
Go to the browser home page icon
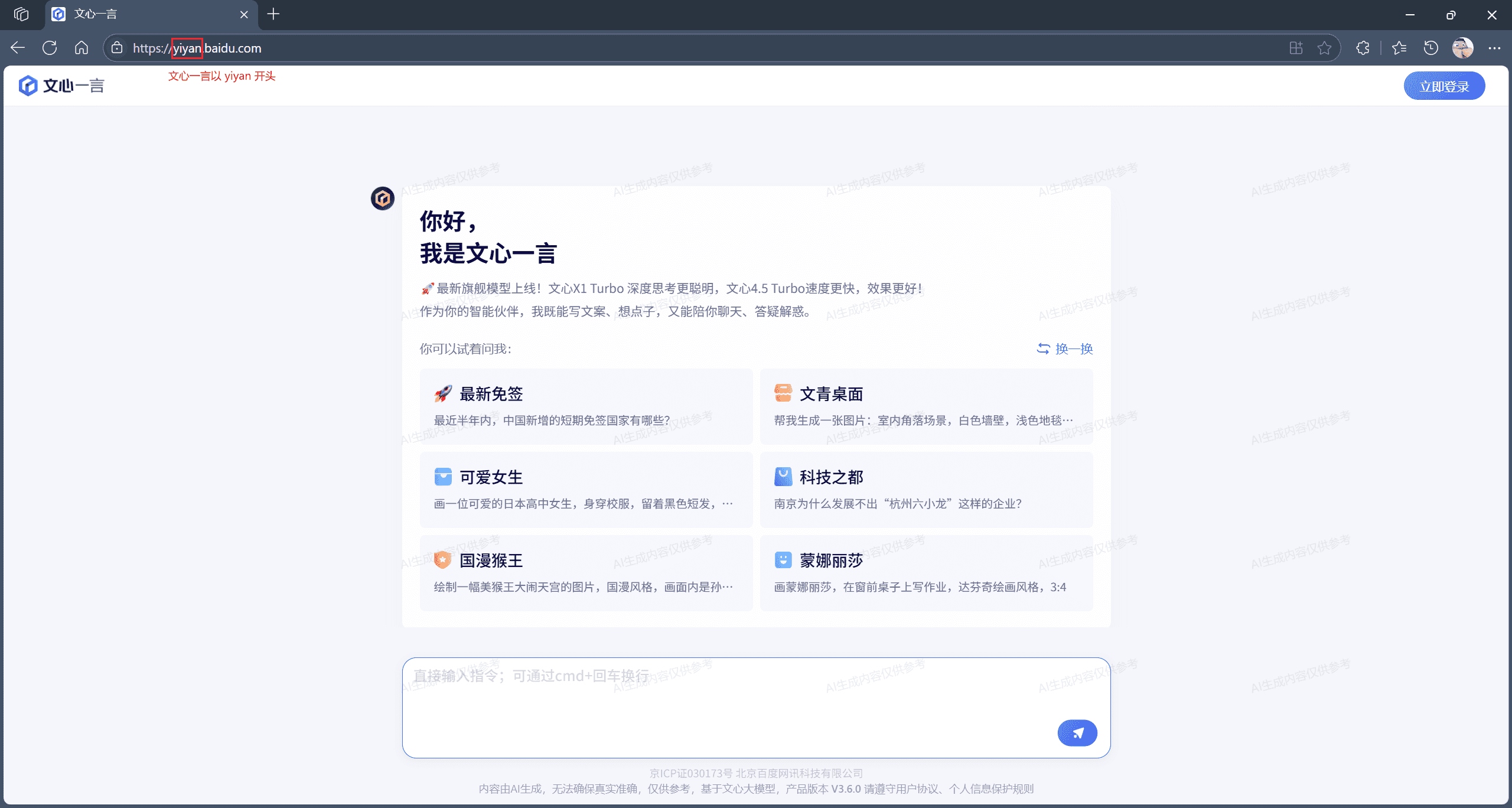[x=82, y=48]
